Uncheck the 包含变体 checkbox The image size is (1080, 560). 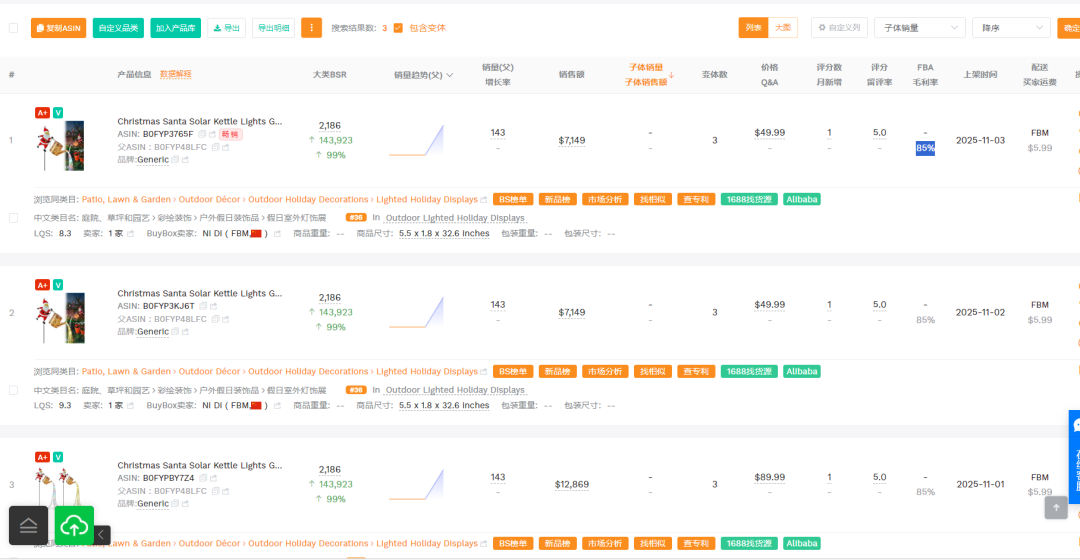coord(398,28)
